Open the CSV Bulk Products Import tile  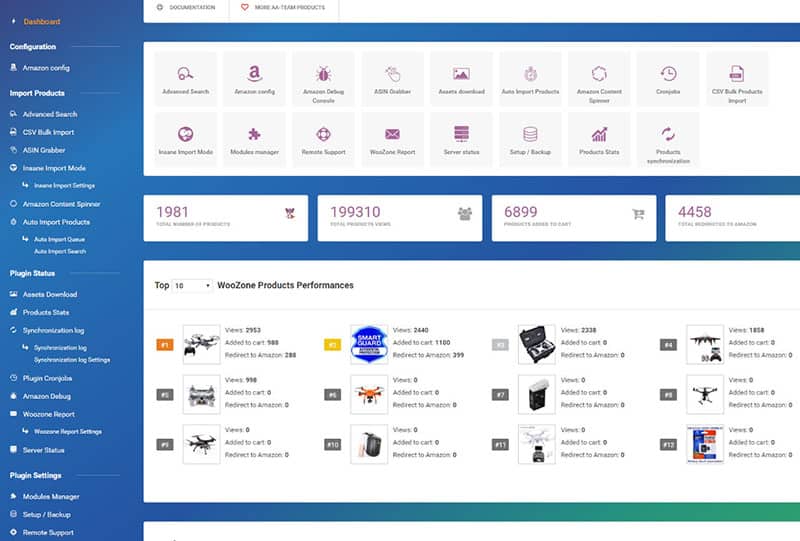pyautogui.click(x=737, y=79)
